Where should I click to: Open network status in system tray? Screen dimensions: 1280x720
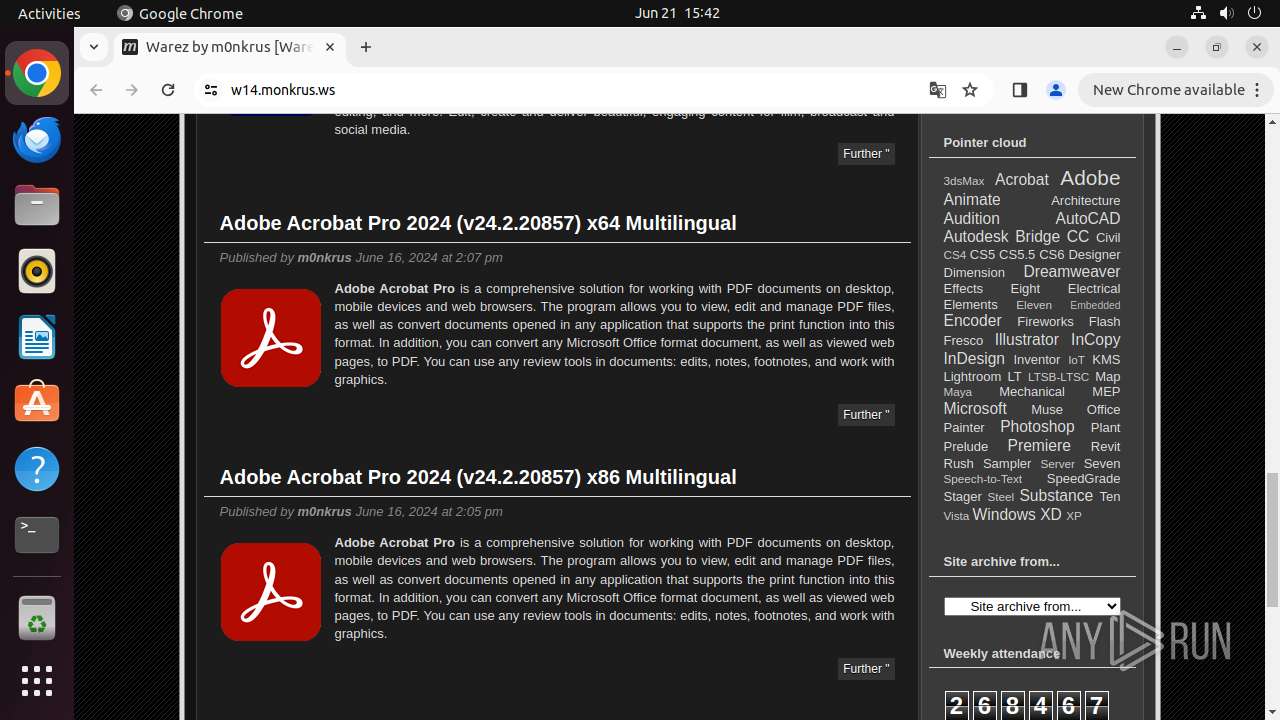tap(1198, 13)
